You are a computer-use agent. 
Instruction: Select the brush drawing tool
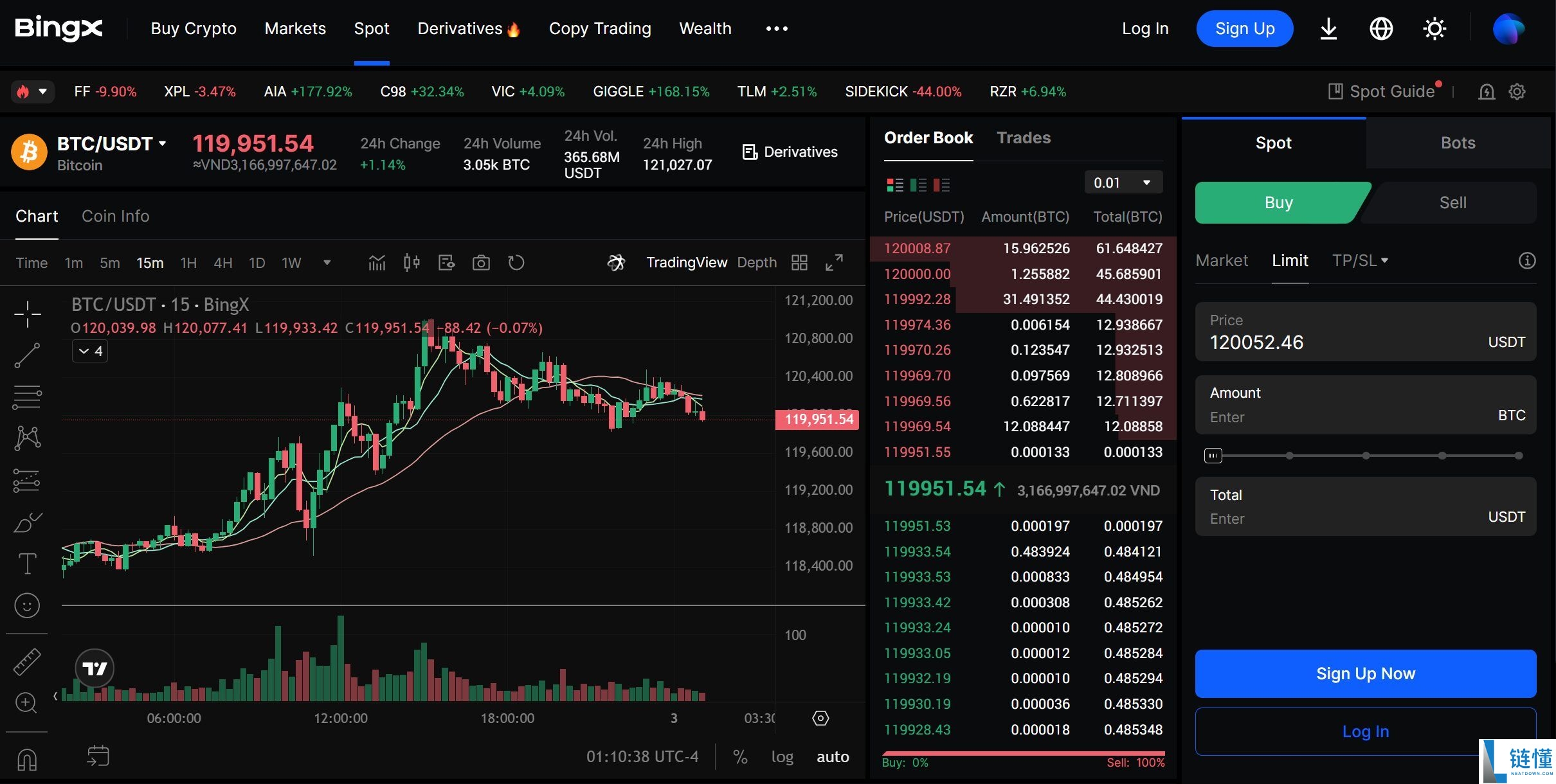coord(27,522)
